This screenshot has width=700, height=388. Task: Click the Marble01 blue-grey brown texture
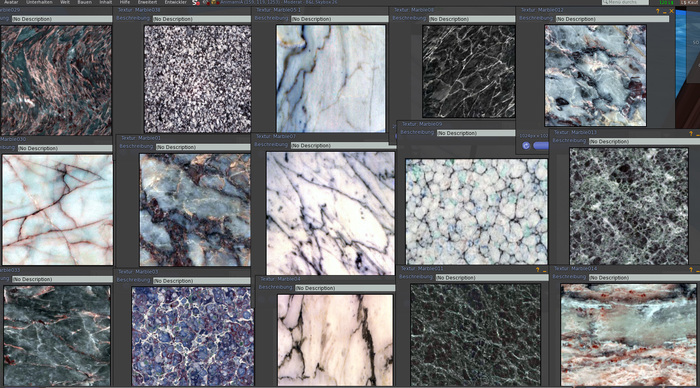(195, 210)
